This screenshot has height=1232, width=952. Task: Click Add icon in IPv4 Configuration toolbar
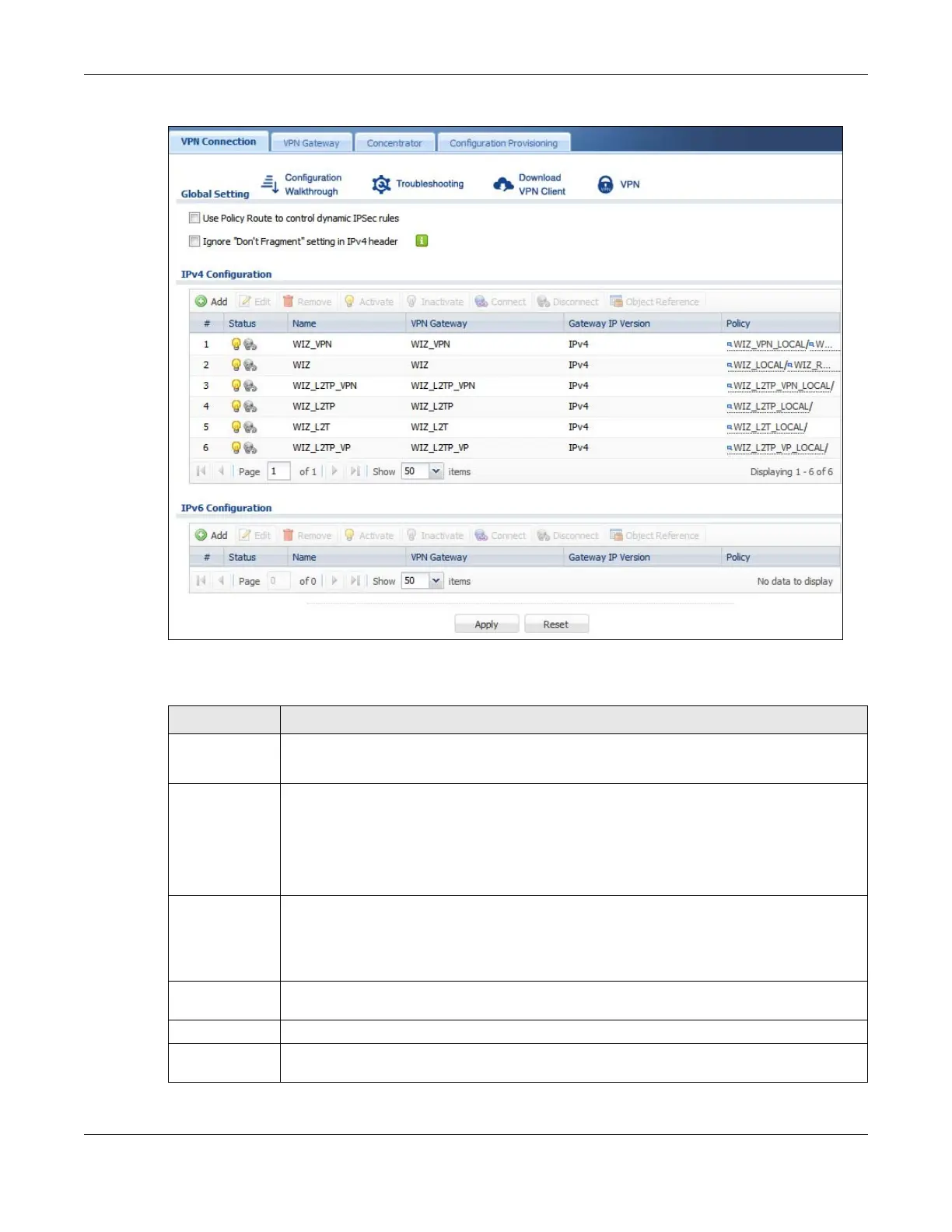point(201,302)
